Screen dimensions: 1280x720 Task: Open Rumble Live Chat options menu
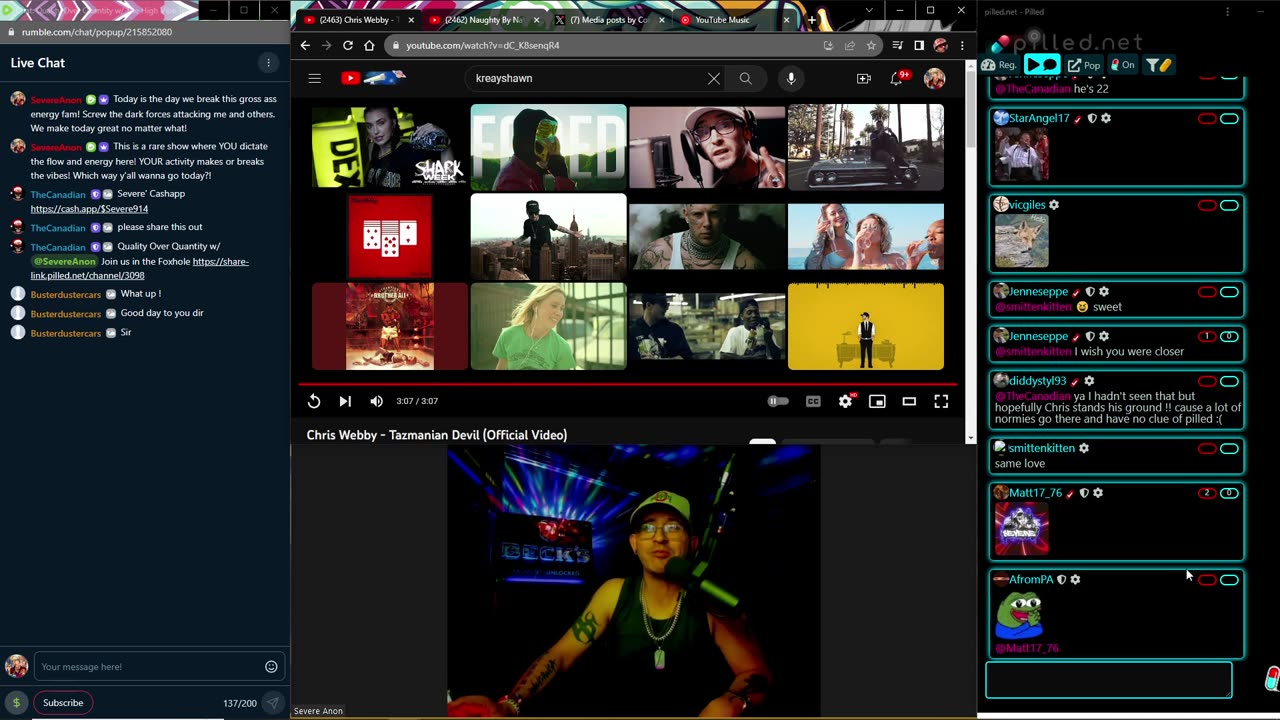(268, 63)
